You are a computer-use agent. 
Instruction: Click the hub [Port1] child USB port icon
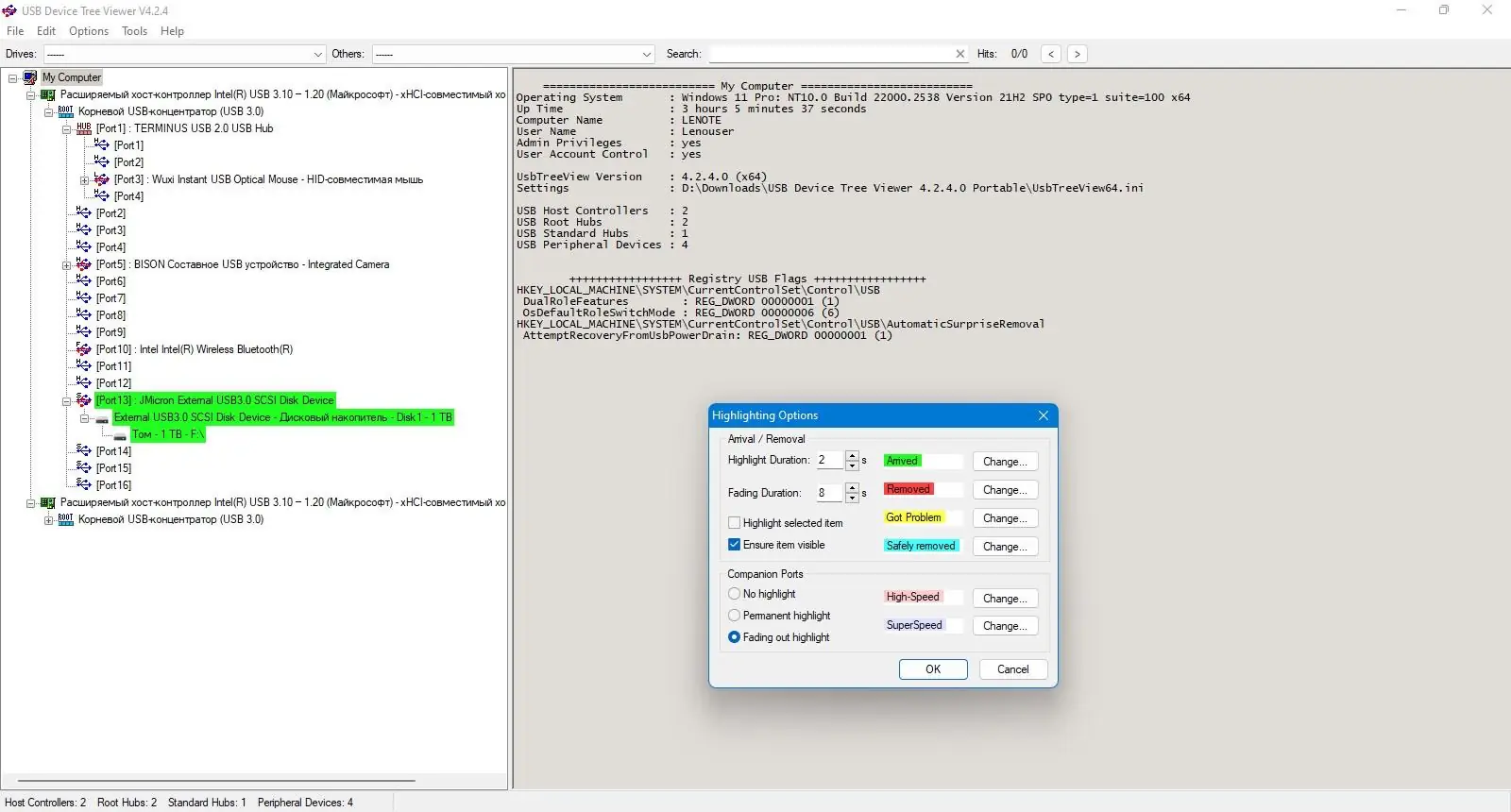102,145
